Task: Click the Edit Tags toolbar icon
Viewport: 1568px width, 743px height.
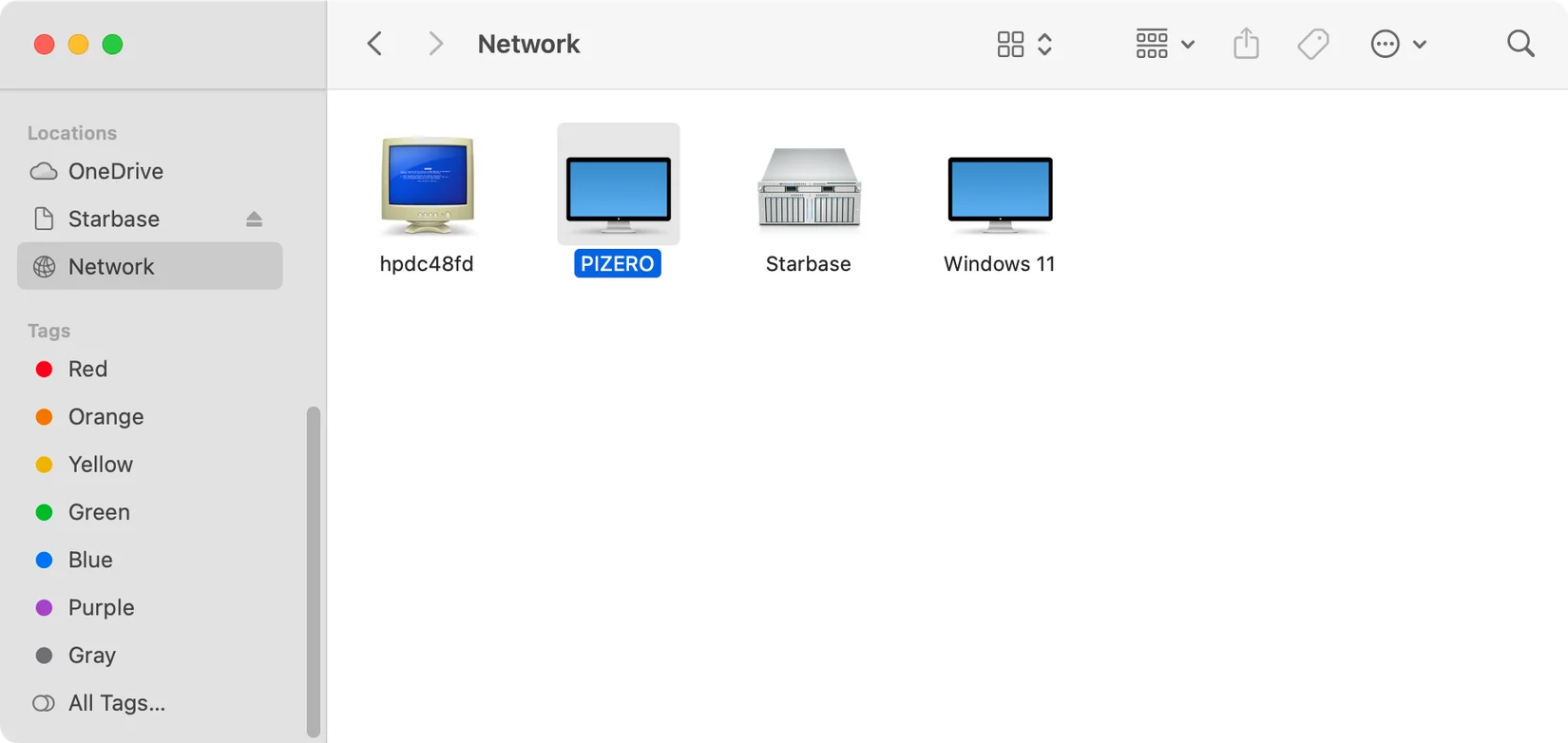Action: point(1312,44)
